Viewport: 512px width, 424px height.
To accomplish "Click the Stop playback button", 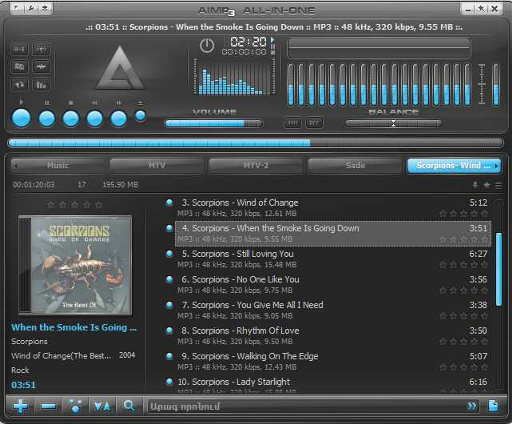I will 71,119.
